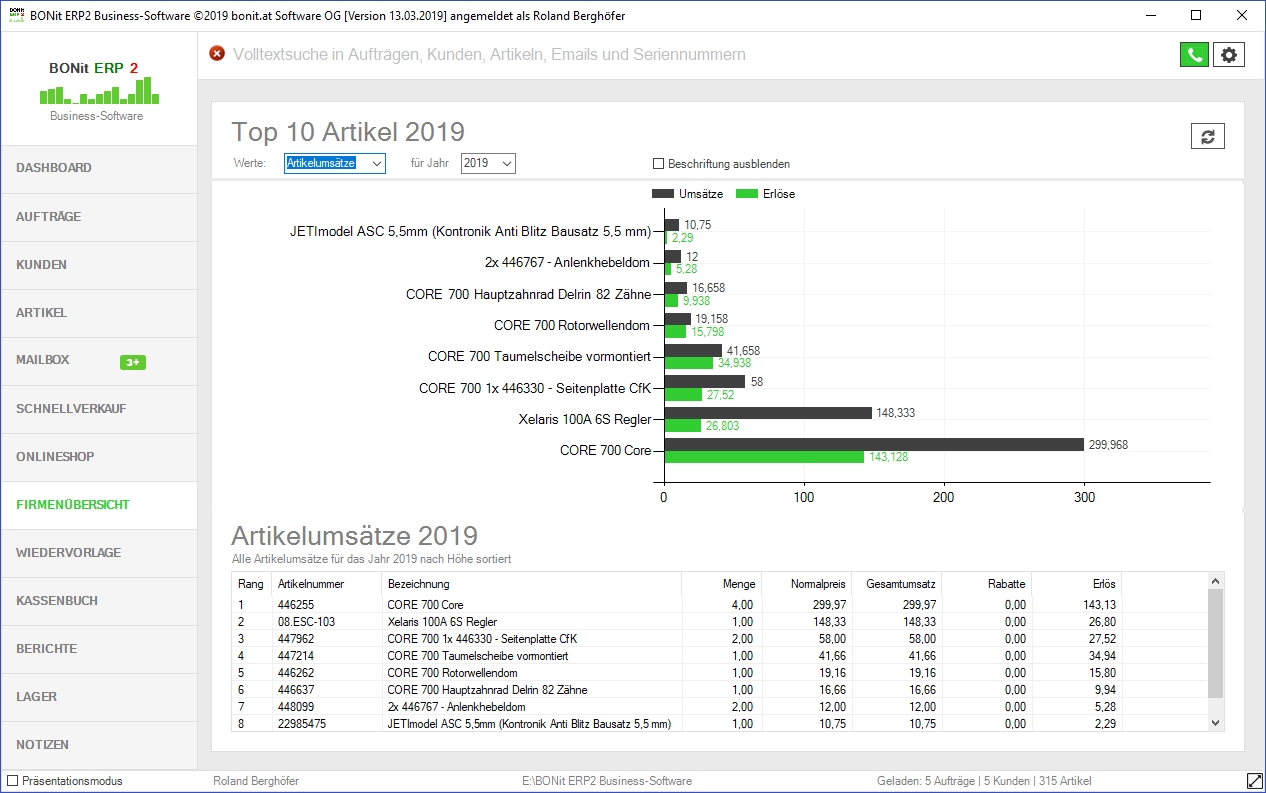Click the Artikelumsätze 2019 heading
Image resolution: width=1266 pixels, height=793 pixels.
tap(354, 536)
